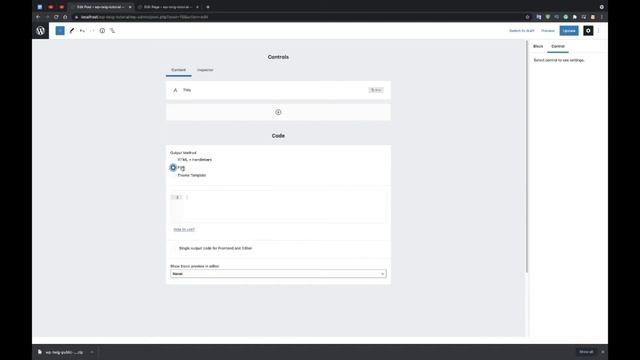
Task: Select the pencil Tools icon
Action: (72, 31)
